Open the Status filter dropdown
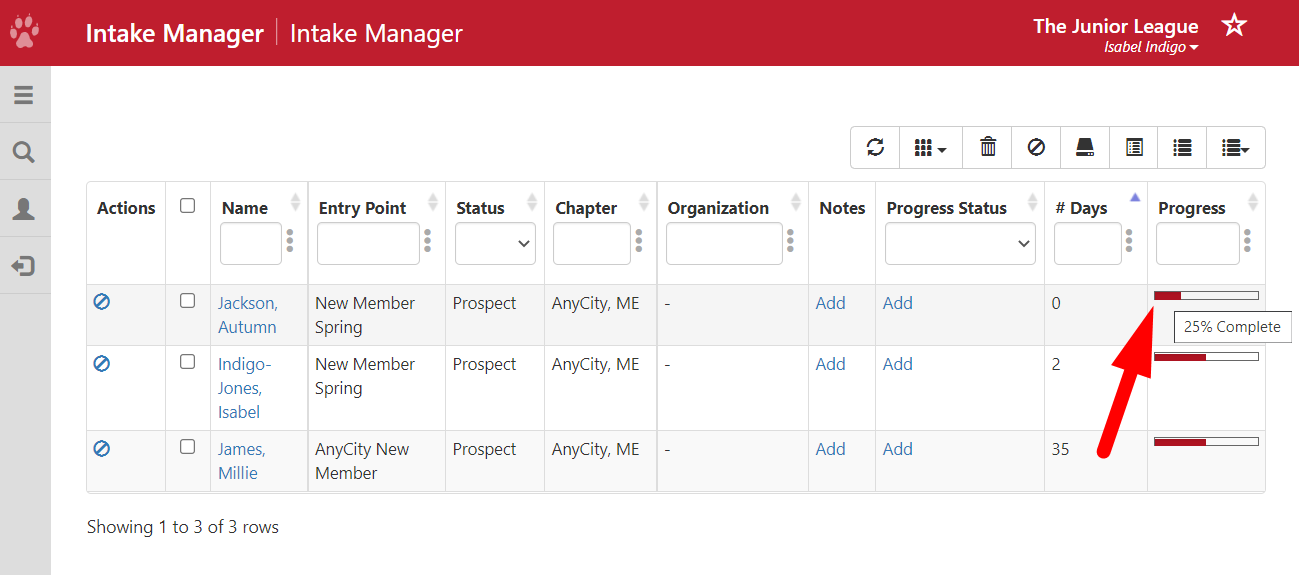The width and height of the screenshot is (1299, 575). click(x=495, y=243)
